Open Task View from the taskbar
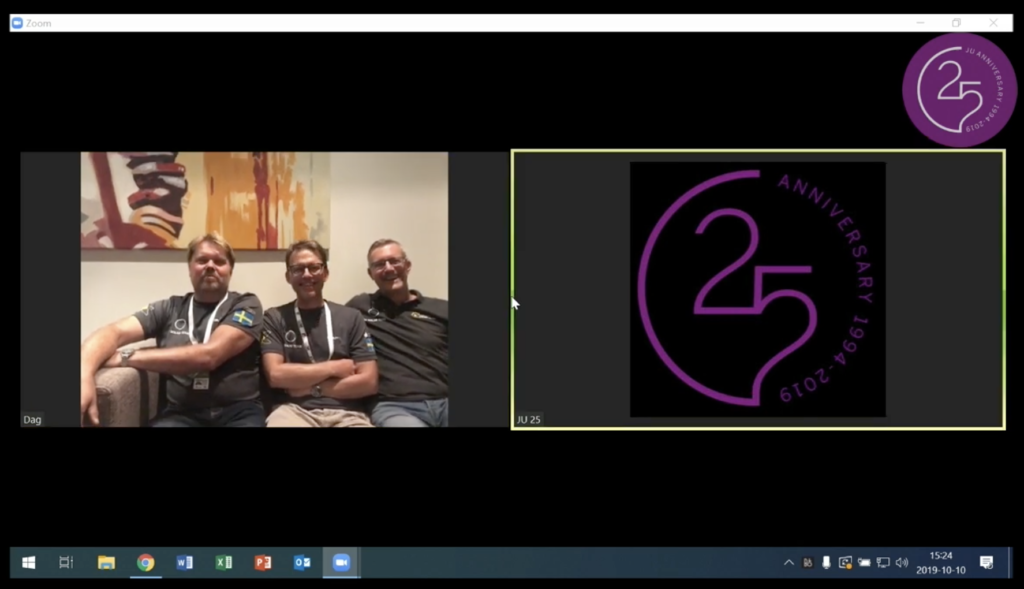 coord(66,562)
